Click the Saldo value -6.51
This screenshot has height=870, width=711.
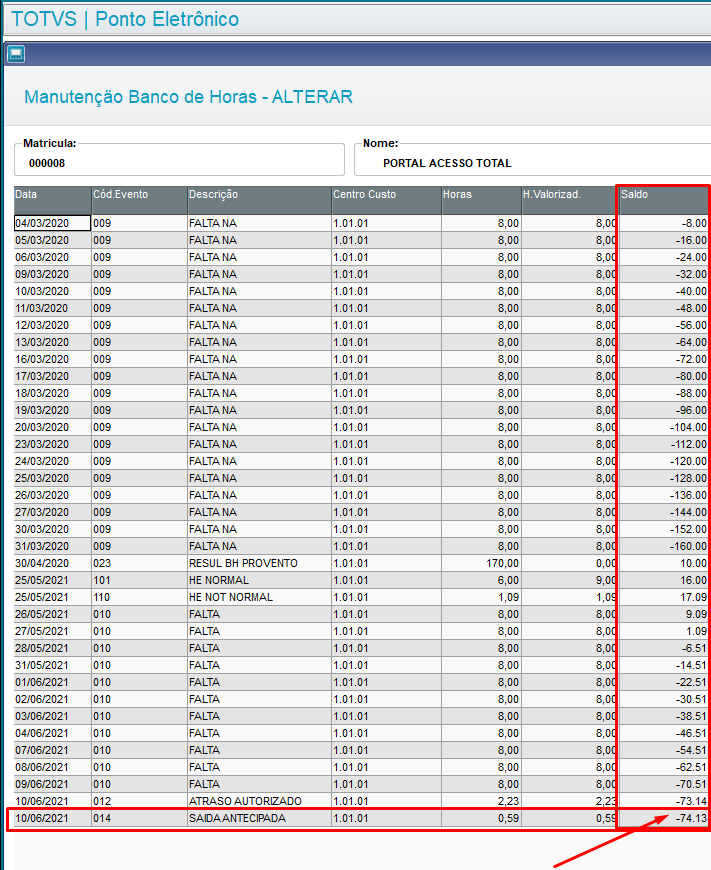[694, 648]
